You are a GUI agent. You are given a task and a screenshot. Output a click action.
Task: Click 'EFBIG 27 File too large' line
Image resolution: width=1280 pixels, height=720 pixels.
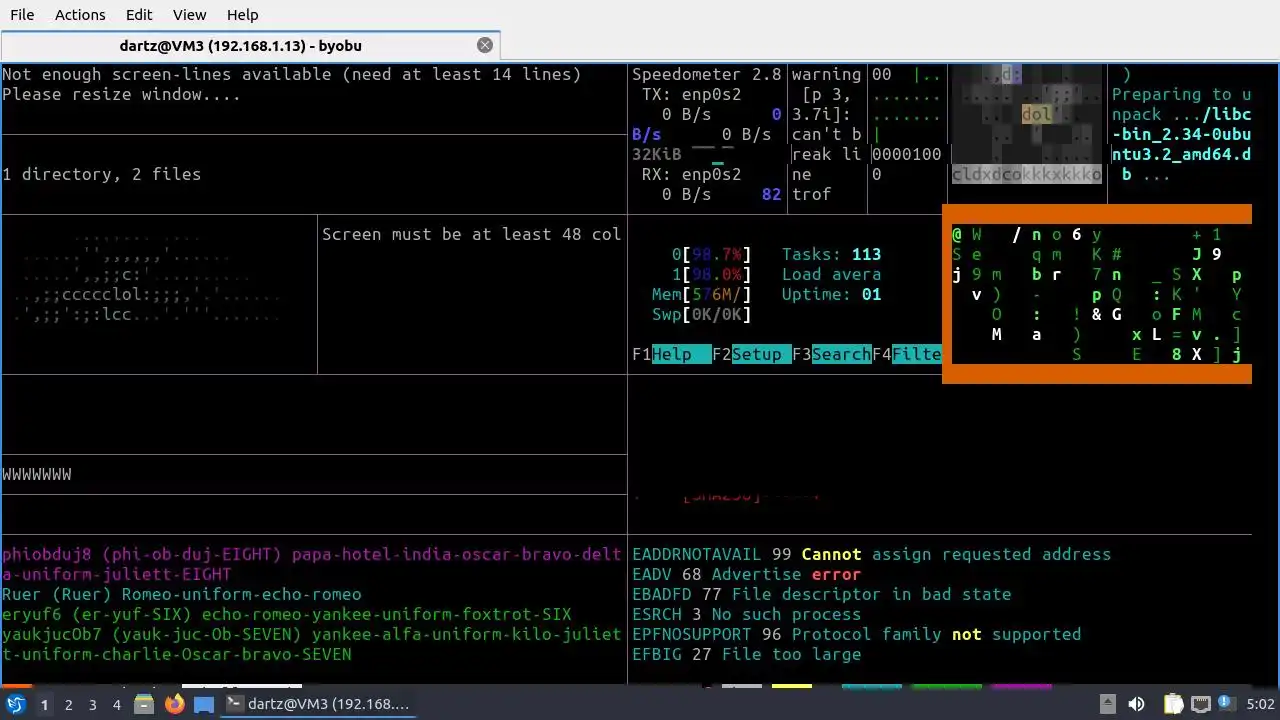point(746,654)
